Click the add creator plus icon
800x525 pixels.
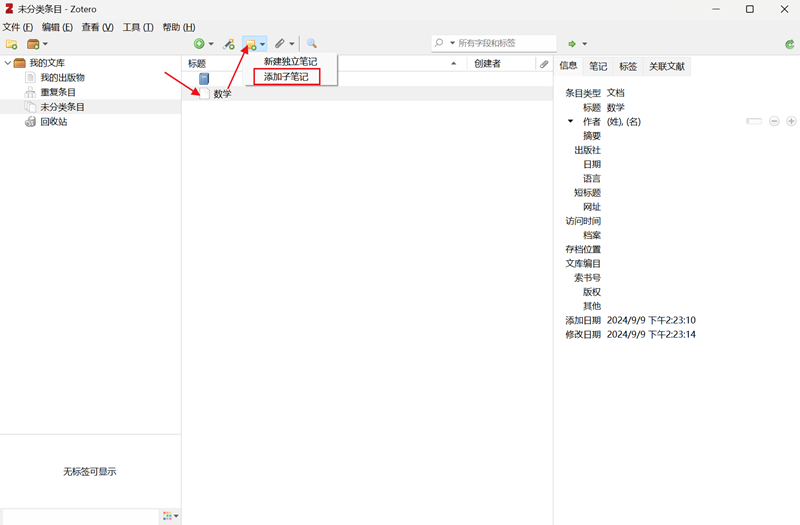click(x=791, y=121)
